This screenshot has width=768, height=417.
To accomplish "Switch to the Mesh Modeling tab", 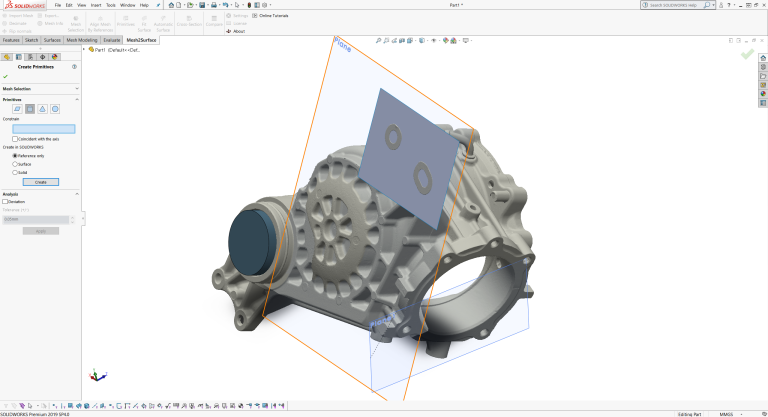I will [81, 40].
